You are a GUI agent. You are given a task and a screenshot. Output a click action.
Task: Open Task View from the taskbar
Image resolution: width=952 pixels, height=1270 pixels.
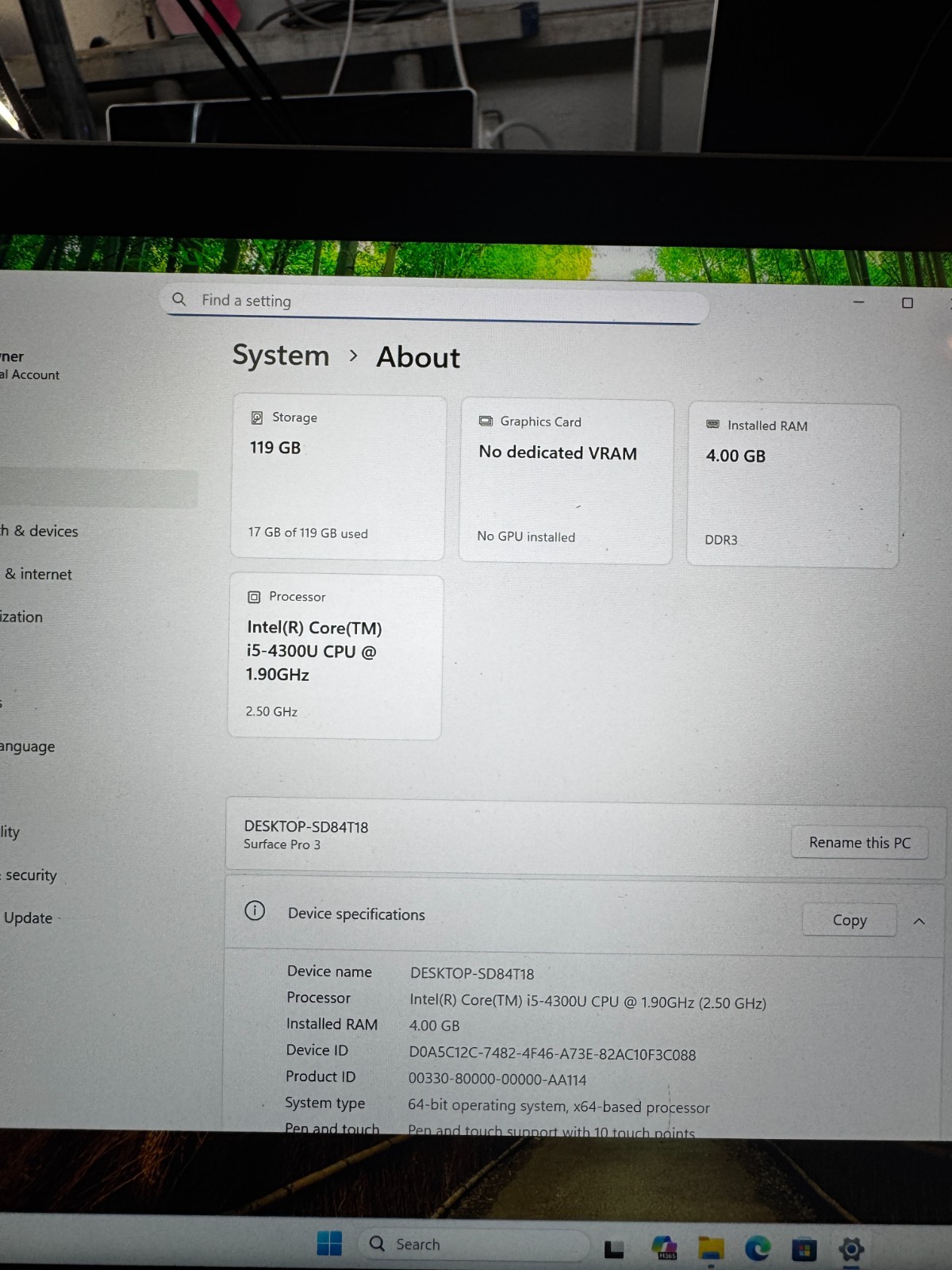614,1249
